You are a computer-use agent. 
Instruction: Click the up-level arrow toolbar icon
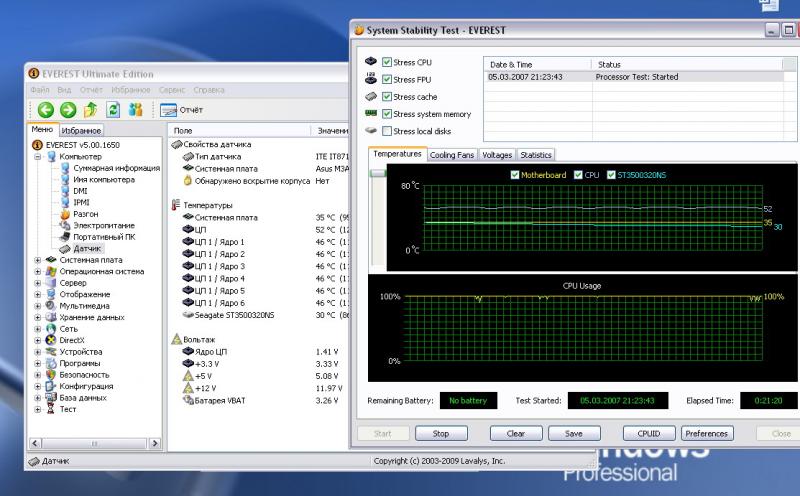pyautogui.click(x=90, y=110)
